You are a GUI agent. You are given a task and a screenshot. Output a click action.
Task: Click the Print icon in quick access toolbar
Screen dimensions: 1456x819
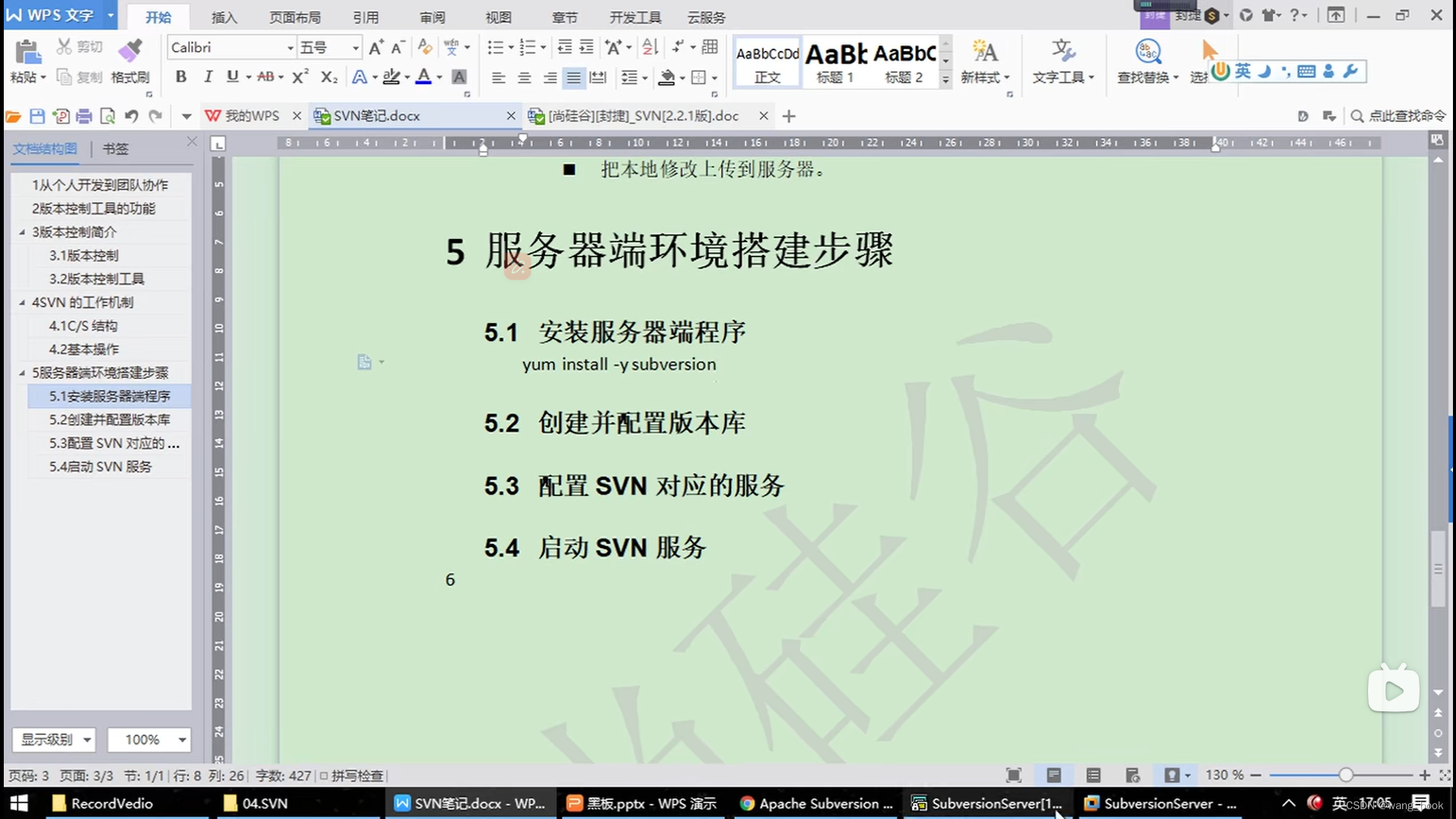pos(83,115)
